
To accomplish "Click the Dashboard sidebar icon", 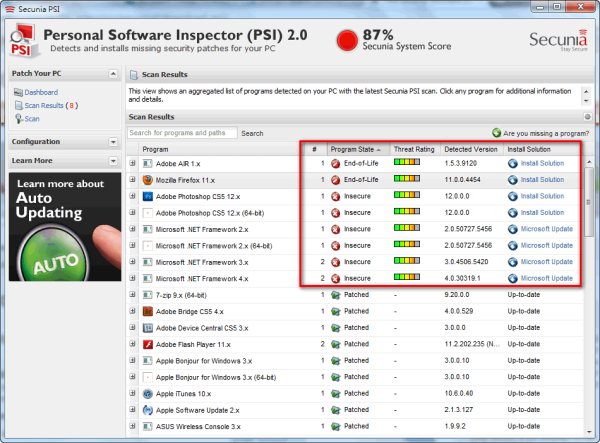I will click(x=18, y=92).
